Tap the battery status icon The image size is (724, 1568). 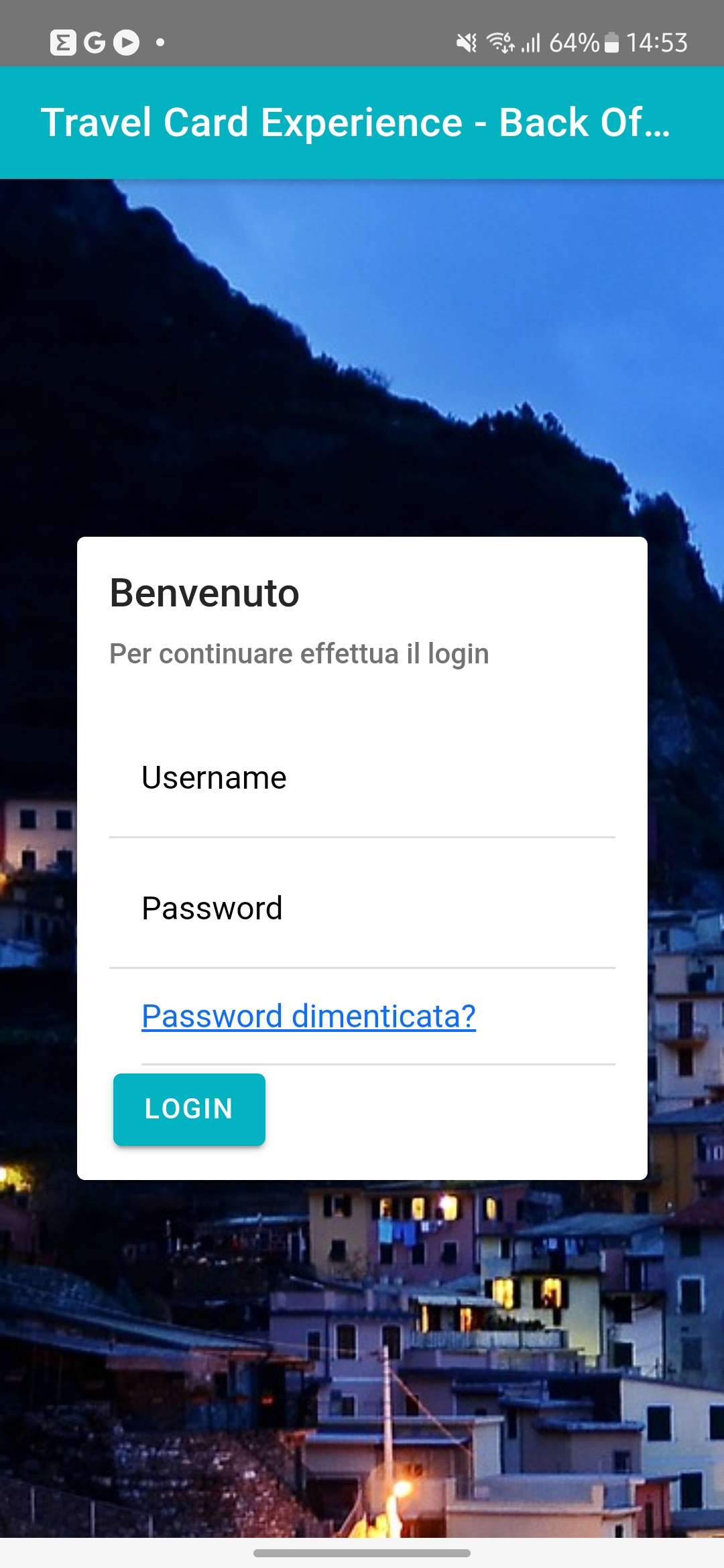611,43
